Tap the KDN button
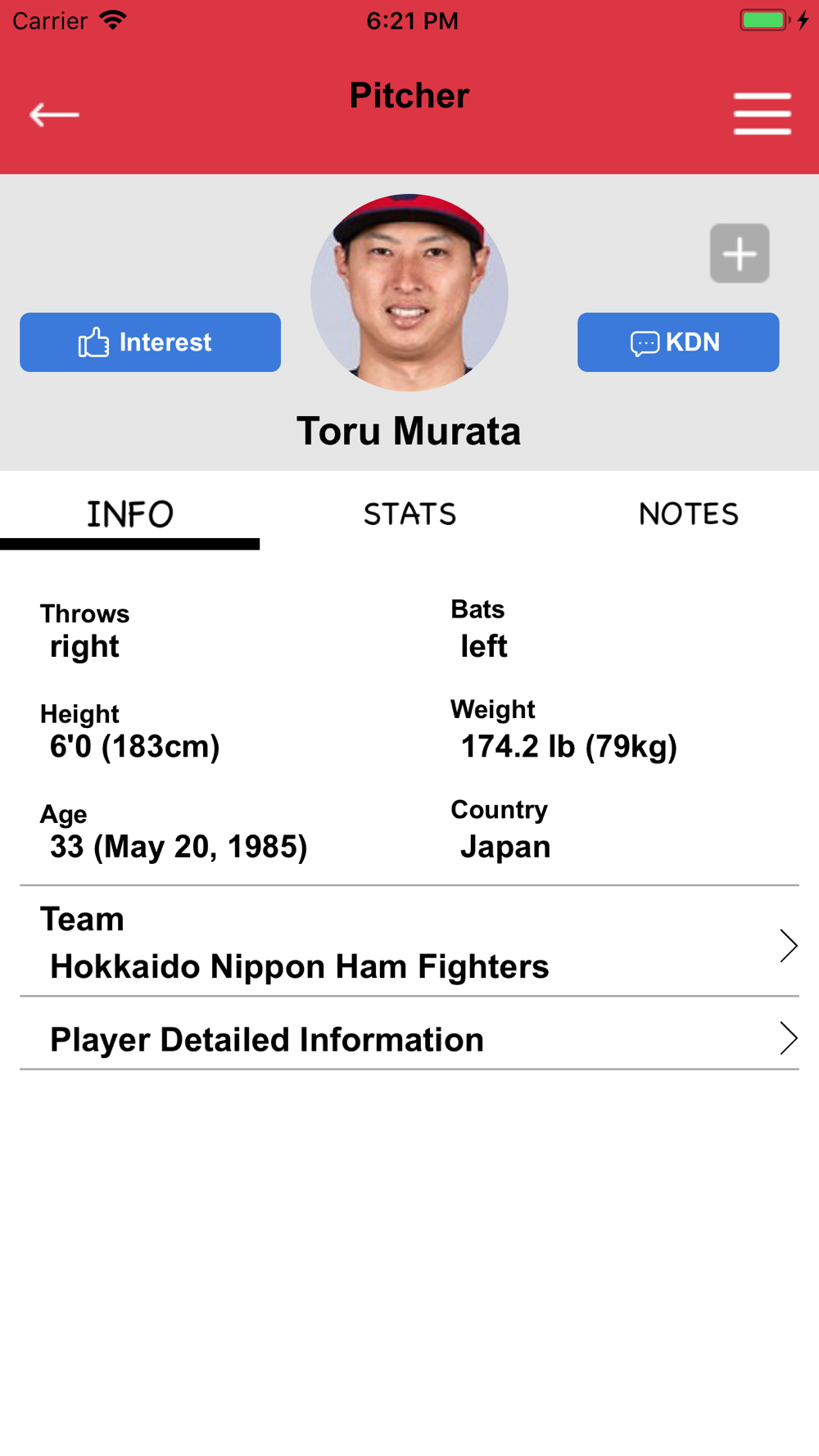 tap(678, 342)
